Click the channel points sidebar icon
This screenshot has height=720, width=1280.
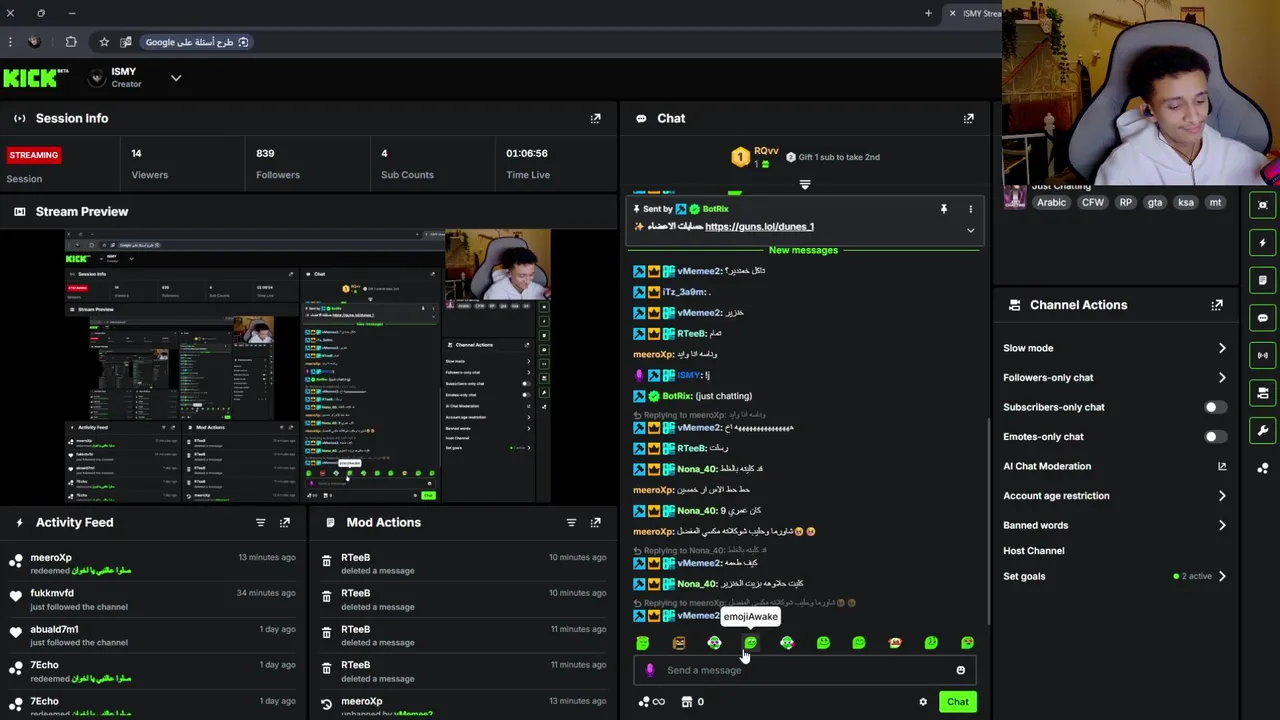tap(1263, 468)
